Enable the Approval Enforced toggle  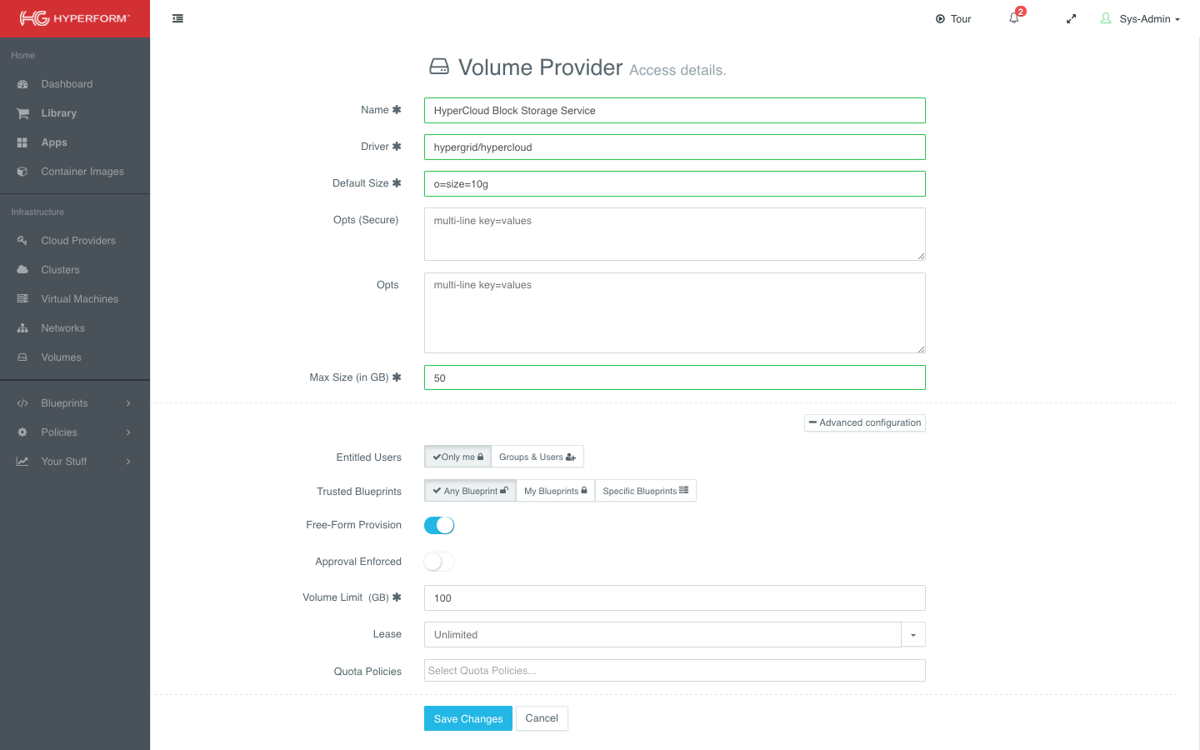[439, 562]
